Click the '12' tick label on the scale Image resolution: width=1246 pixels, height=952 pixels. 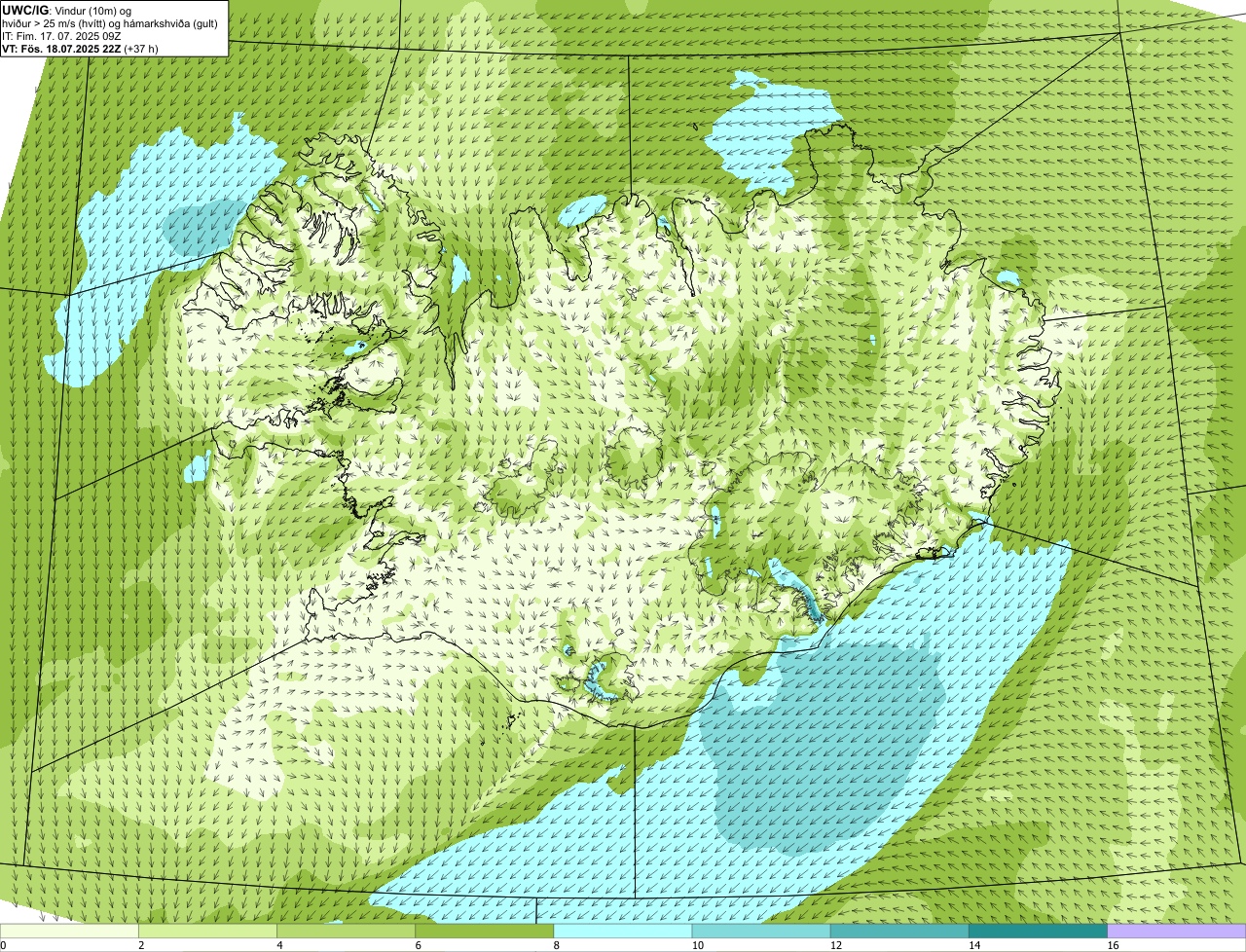835,945
